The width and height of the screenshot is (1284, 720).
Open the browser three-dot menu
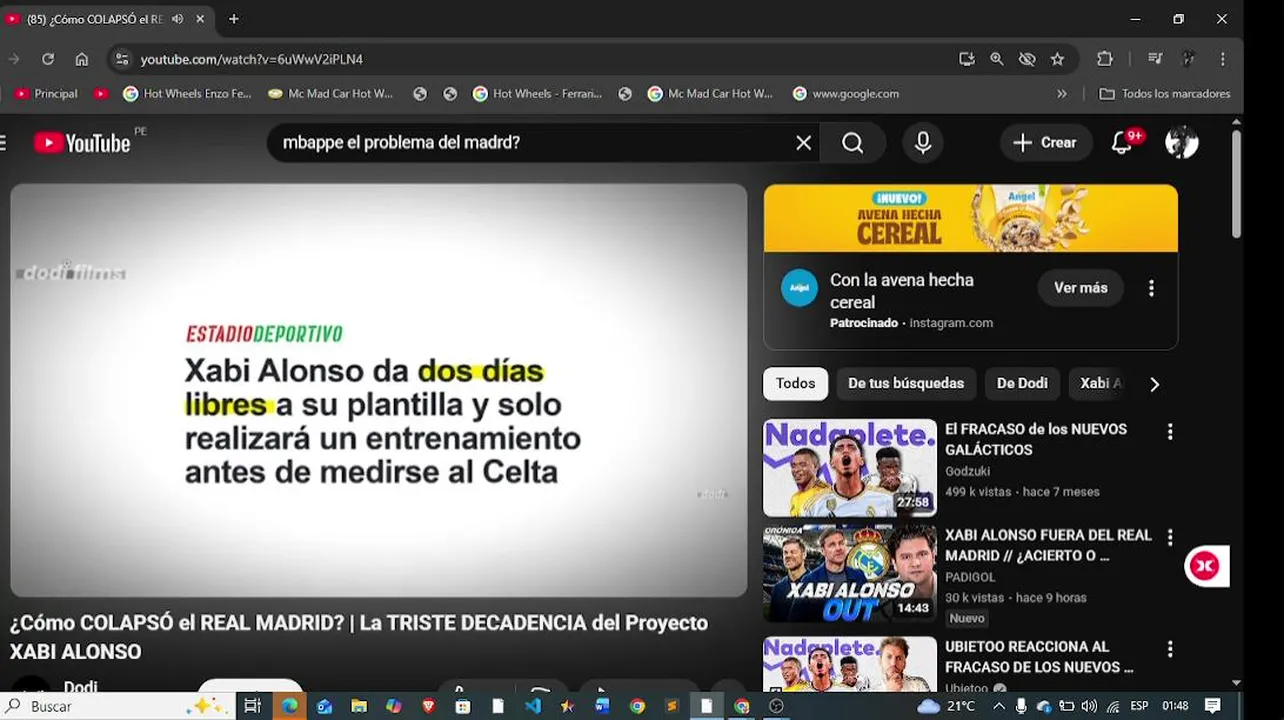1222,59
